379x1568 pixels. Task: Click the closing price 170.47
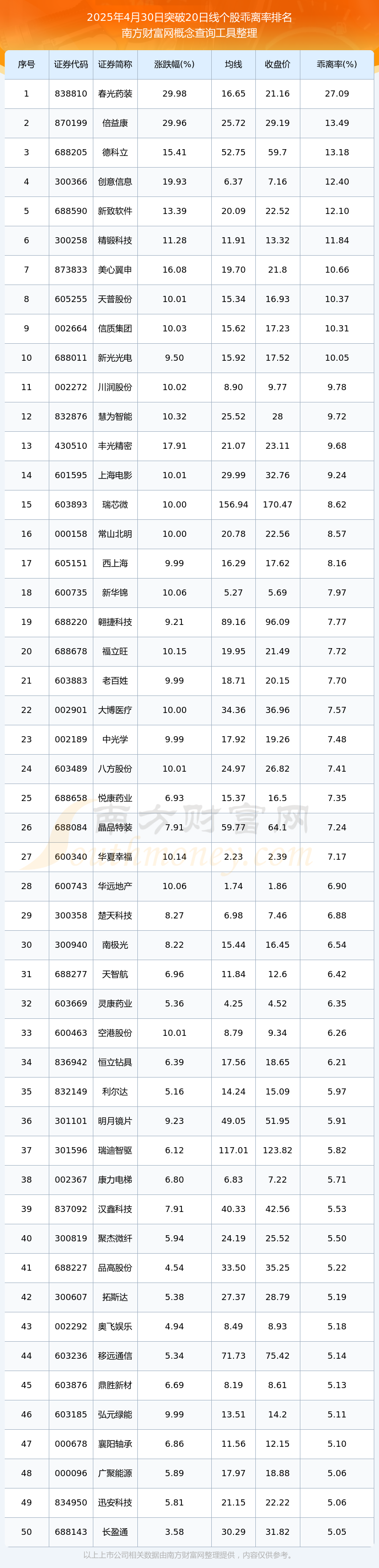pyautogui.click(x=277, y=505)
